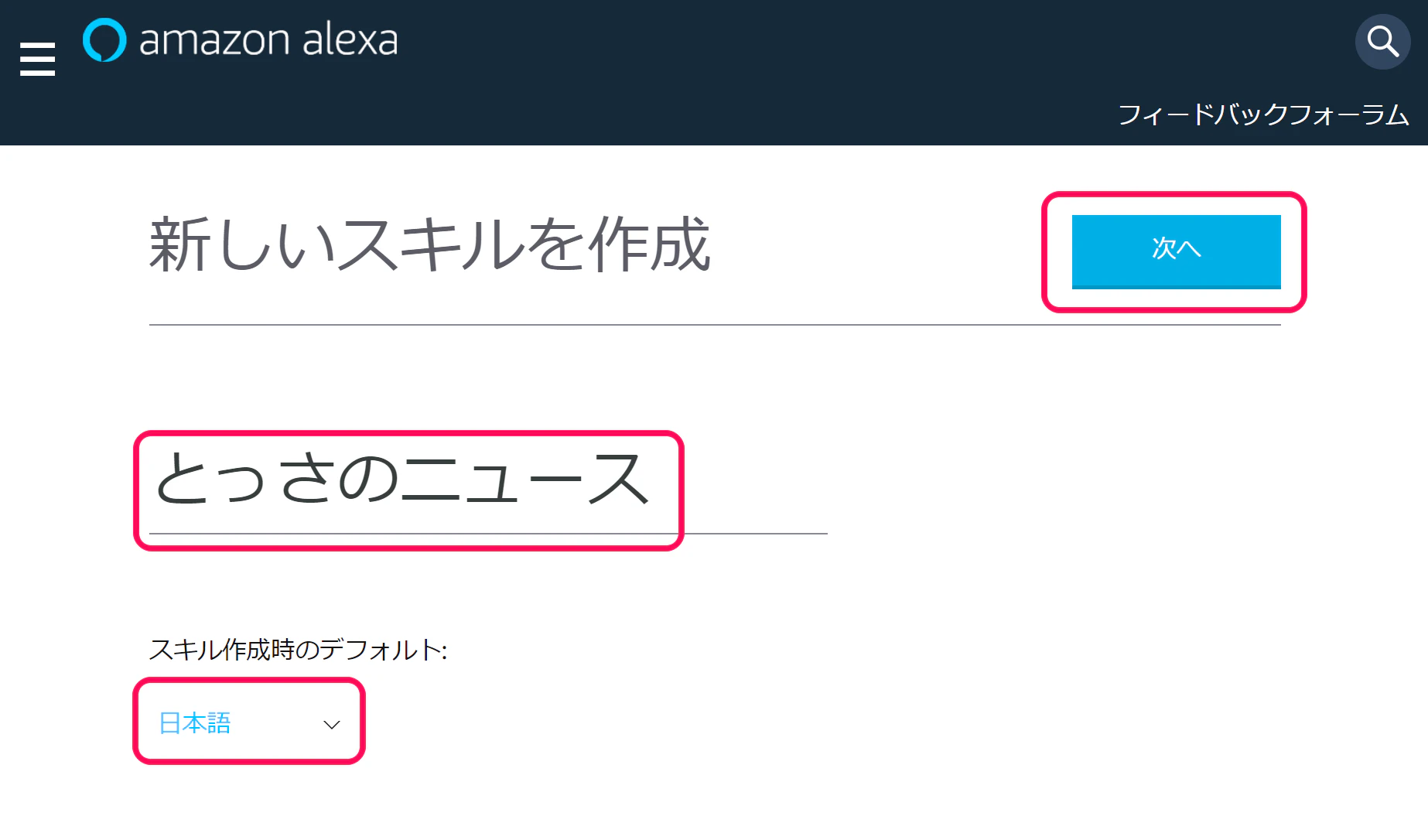Click the 新しい characters in the page heading
The image size is (1428, 840).
click(x=242, y=244)
